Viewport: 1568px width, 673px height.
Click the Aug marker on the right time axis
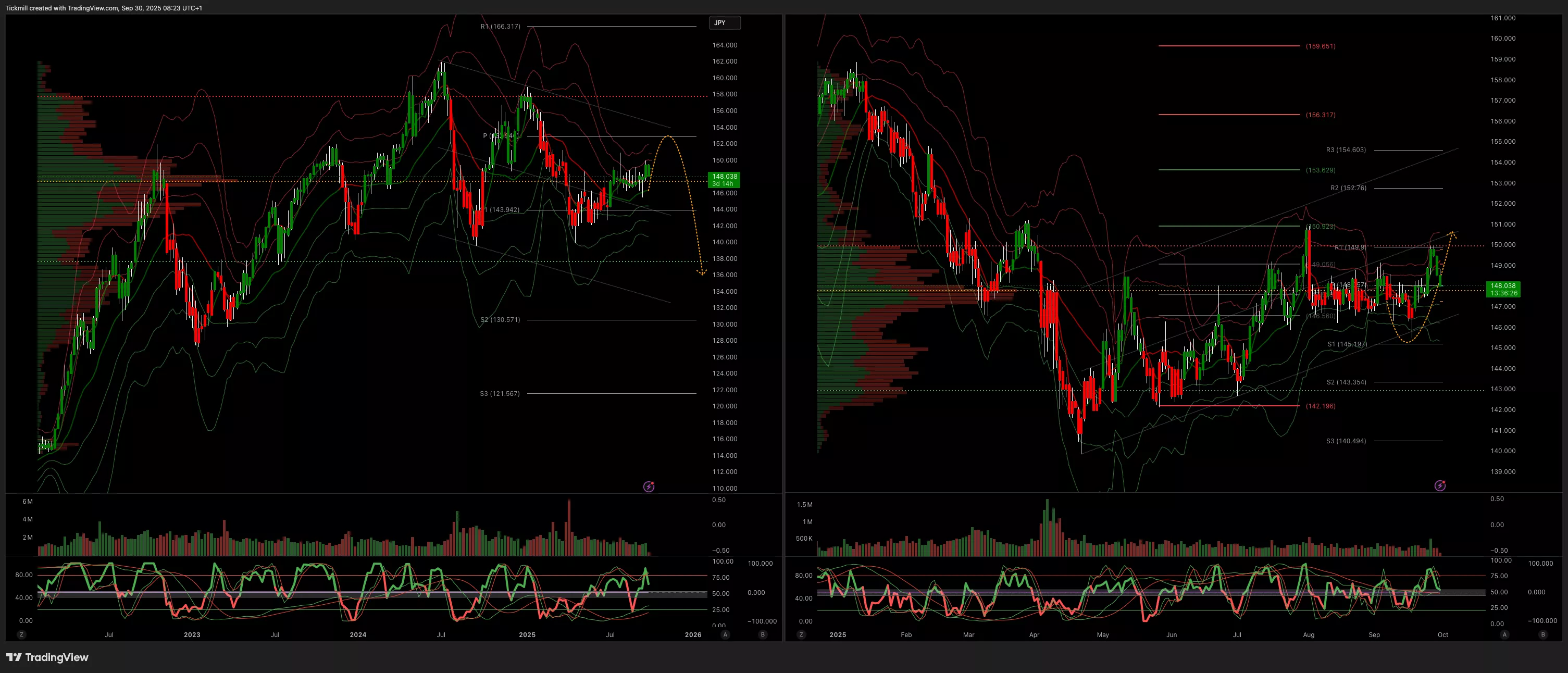point(1309,634)
